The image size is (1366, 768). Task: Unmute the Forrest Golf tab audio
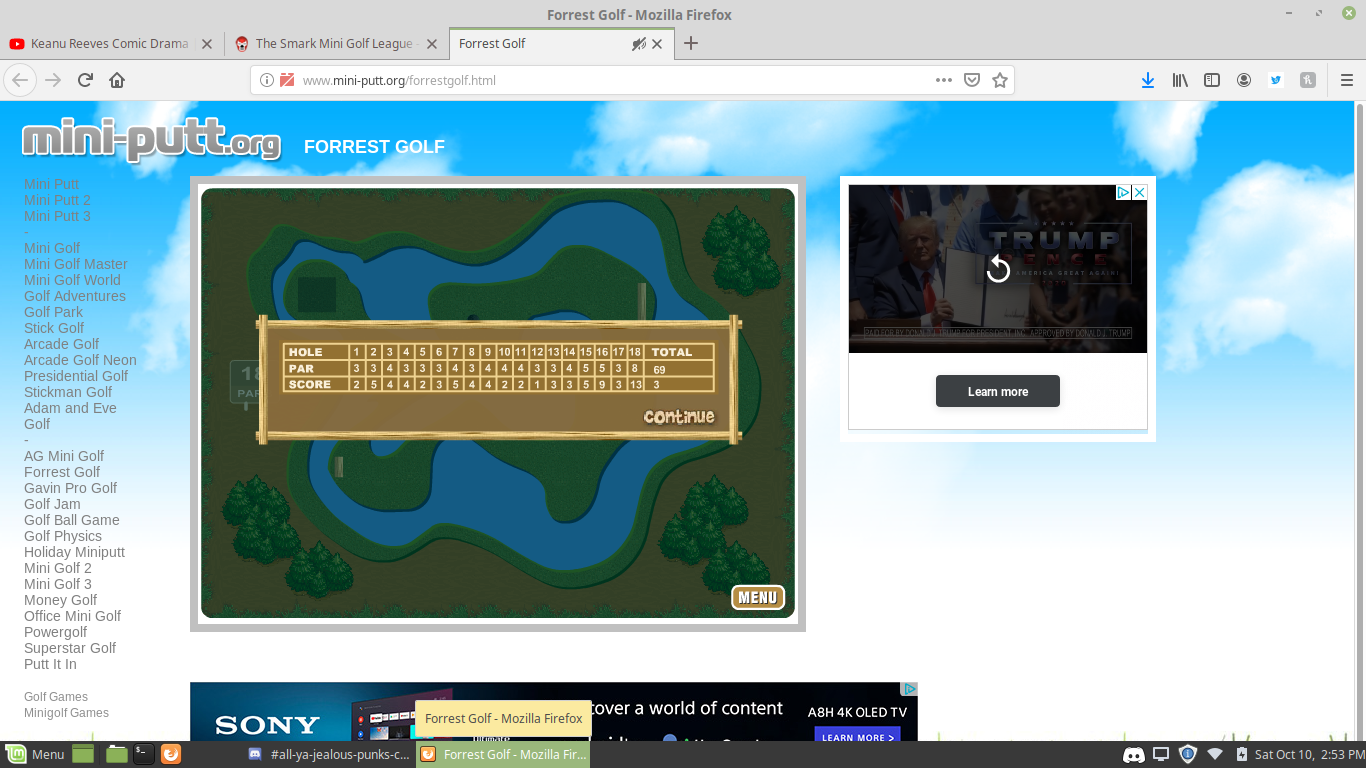coord(638,44)
